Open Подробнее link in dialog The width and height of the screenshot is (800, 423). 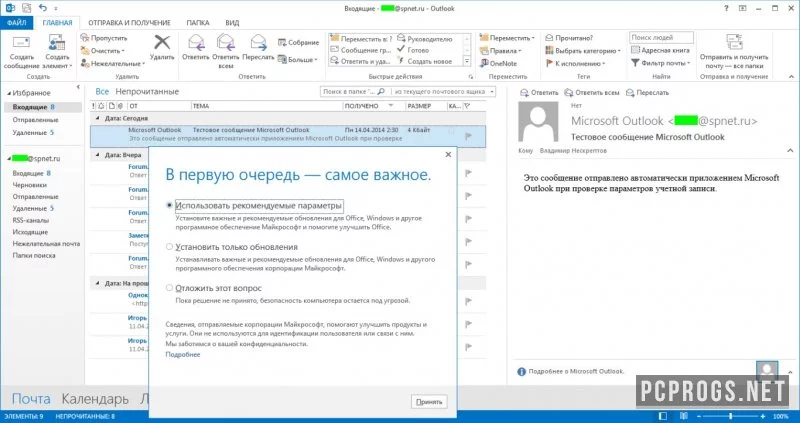click(183, 355)
